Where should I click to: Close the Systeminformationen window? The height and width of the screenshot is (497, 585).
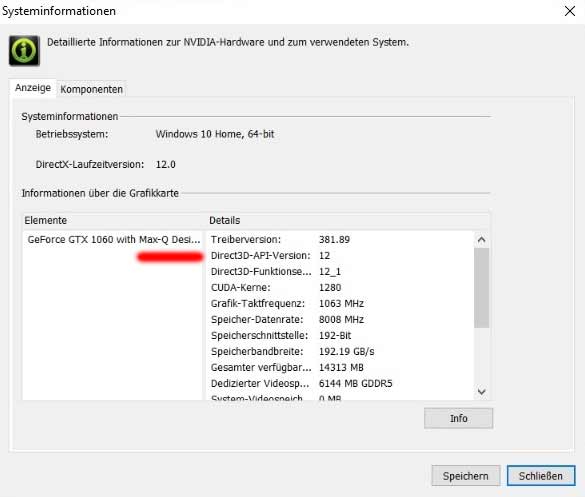point(570,11)
